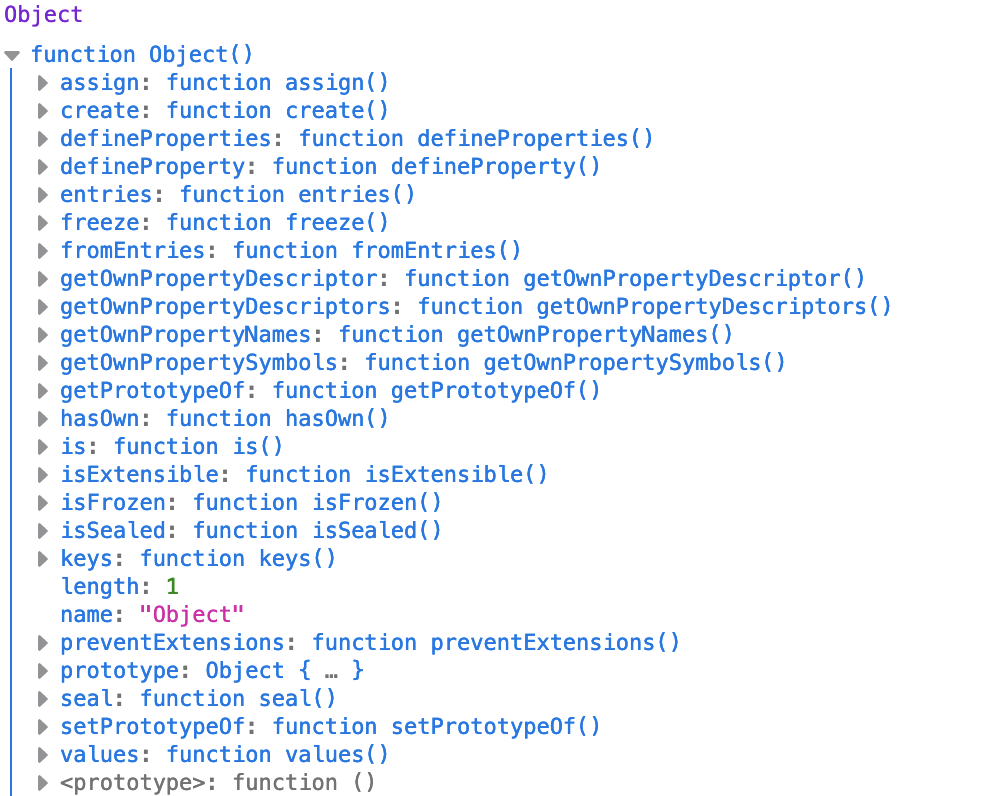Expand the hasOwn property triangle

[x=43, y=419]
